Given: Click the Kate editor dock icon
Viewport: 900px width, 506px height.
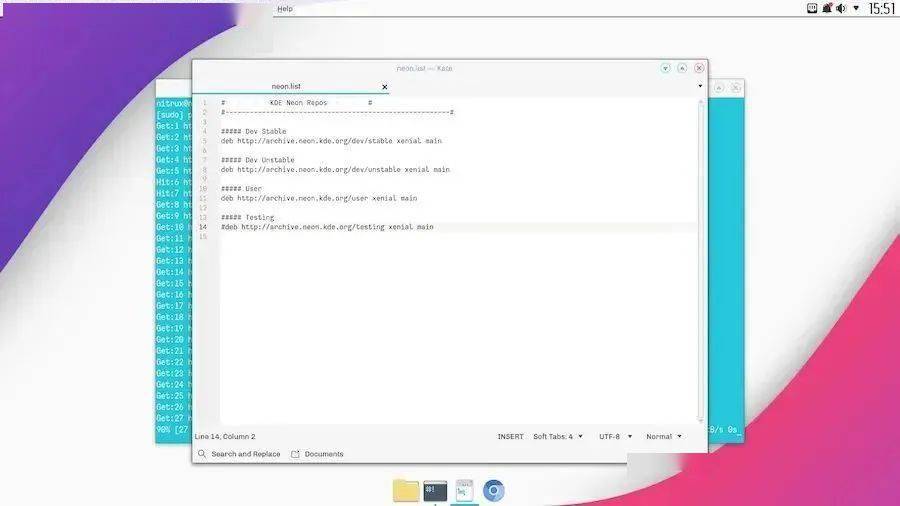Looking at the screenshot, I should [464, 490].
